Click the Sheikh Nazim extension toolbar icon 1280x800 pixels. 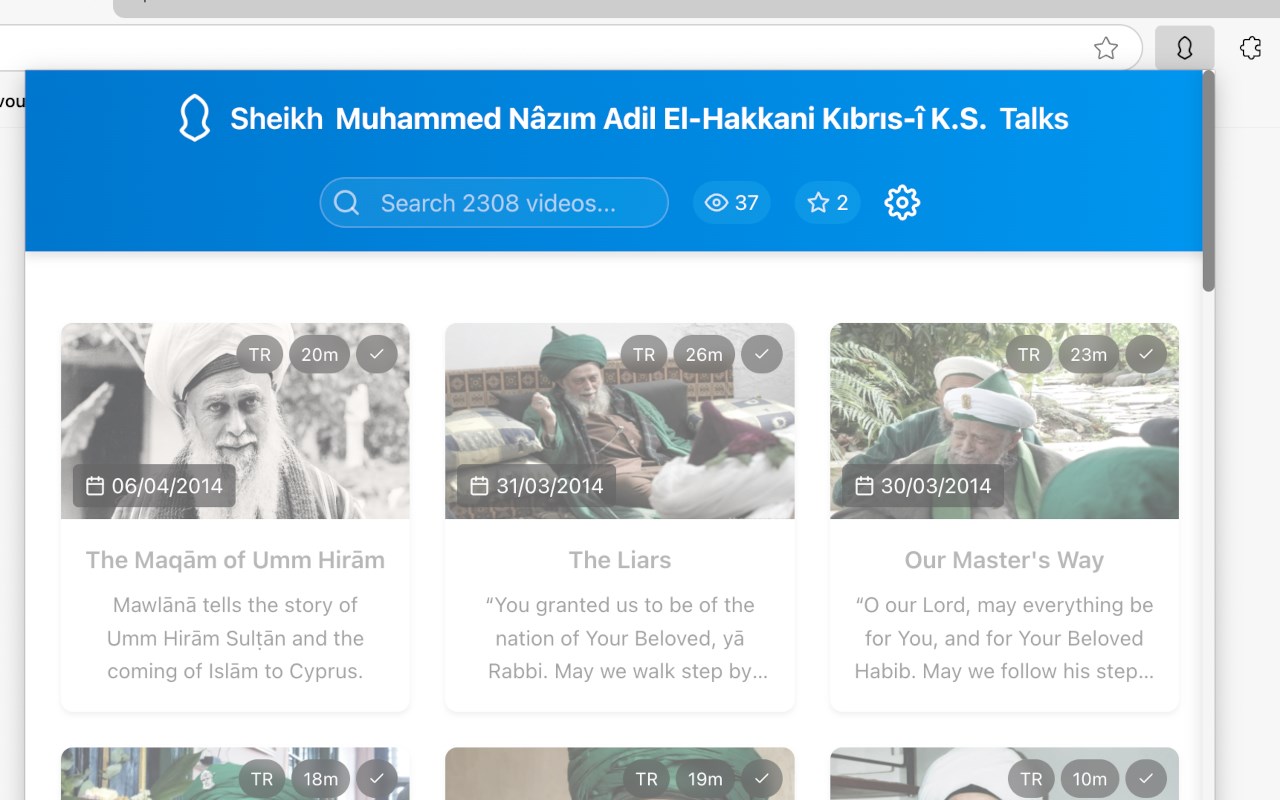pyautogui.click(x=1184, y=48)
